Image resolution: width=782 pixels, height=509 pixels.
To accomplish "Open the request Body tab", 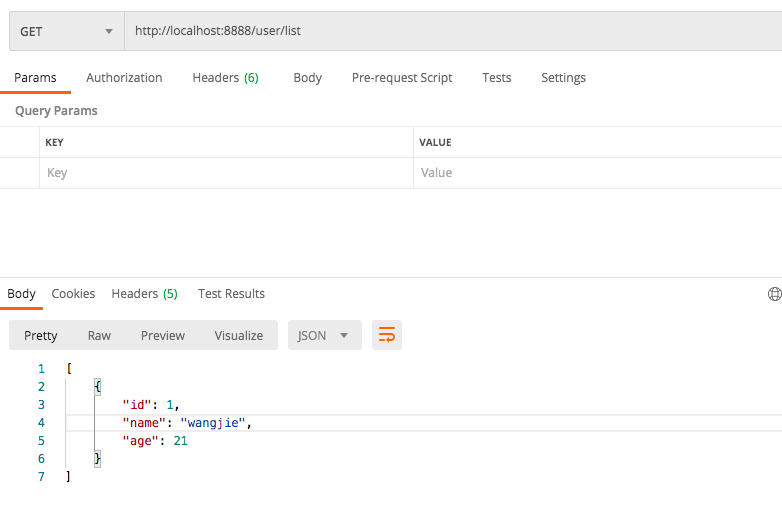I will click(308, 78).
